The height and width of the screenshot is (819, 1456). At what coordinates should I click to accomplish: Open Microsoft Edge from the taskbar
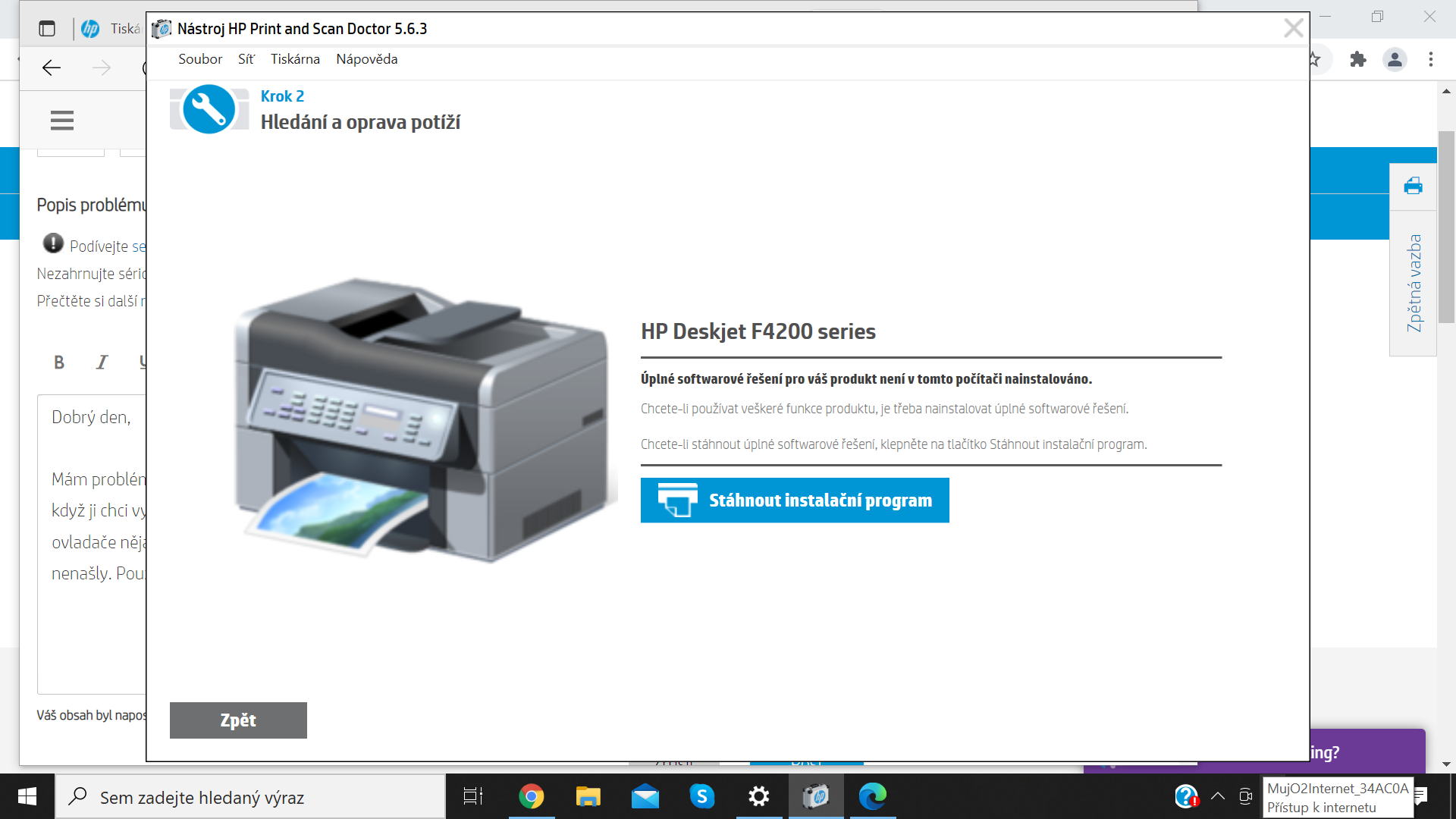(874, 796)
